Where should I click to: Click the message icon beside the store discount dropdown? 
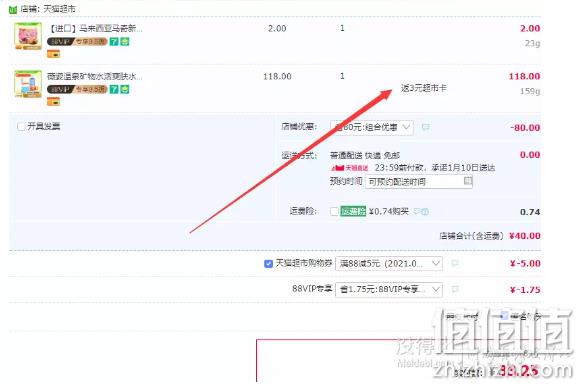pos(426,127)
